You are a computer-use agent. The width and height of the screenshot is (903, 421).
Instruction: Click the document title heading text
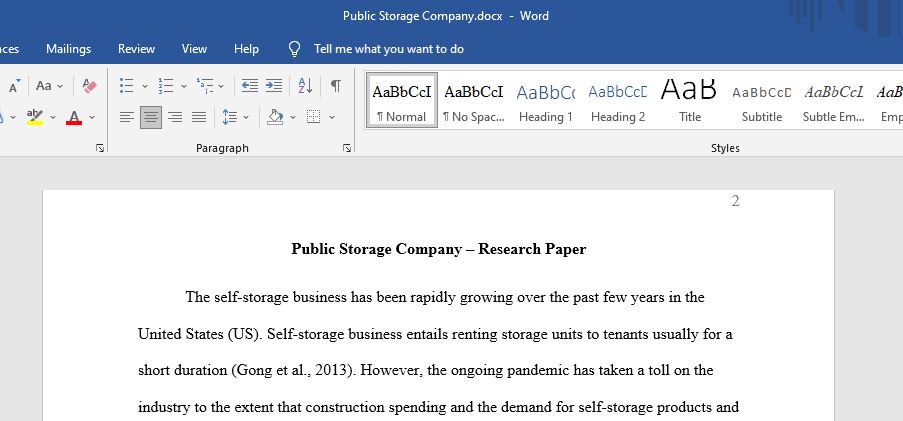pyautogui.click(x=438, y=249)
